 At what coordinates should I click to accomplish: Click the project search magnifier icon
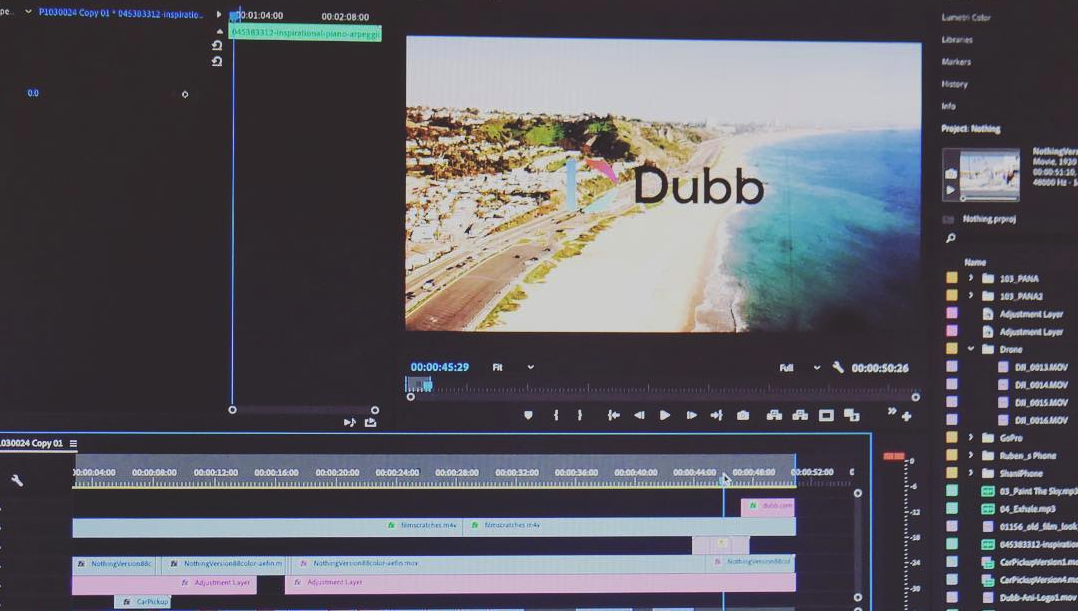coord(950,238)
